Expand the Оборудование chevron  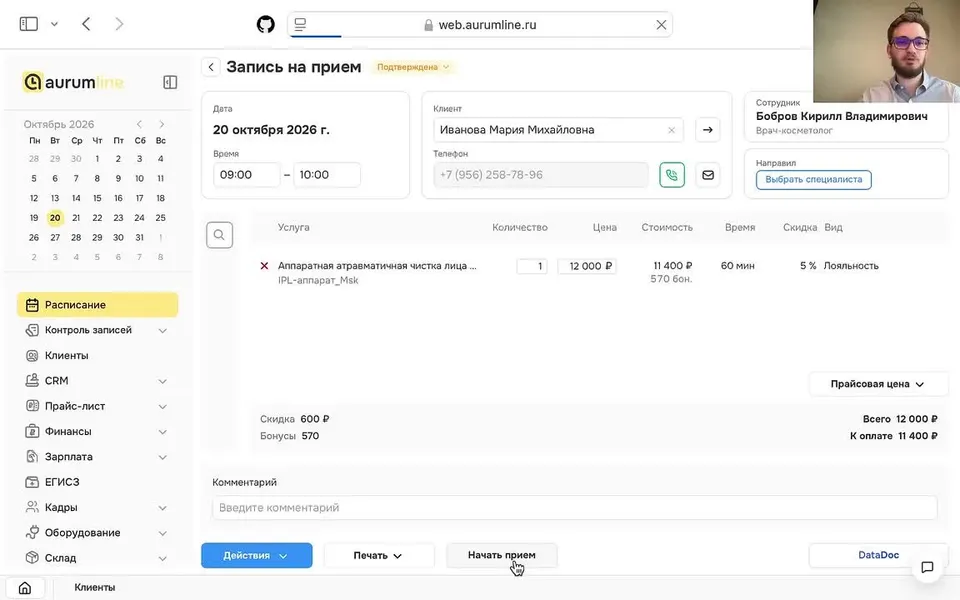click(162, 533)
